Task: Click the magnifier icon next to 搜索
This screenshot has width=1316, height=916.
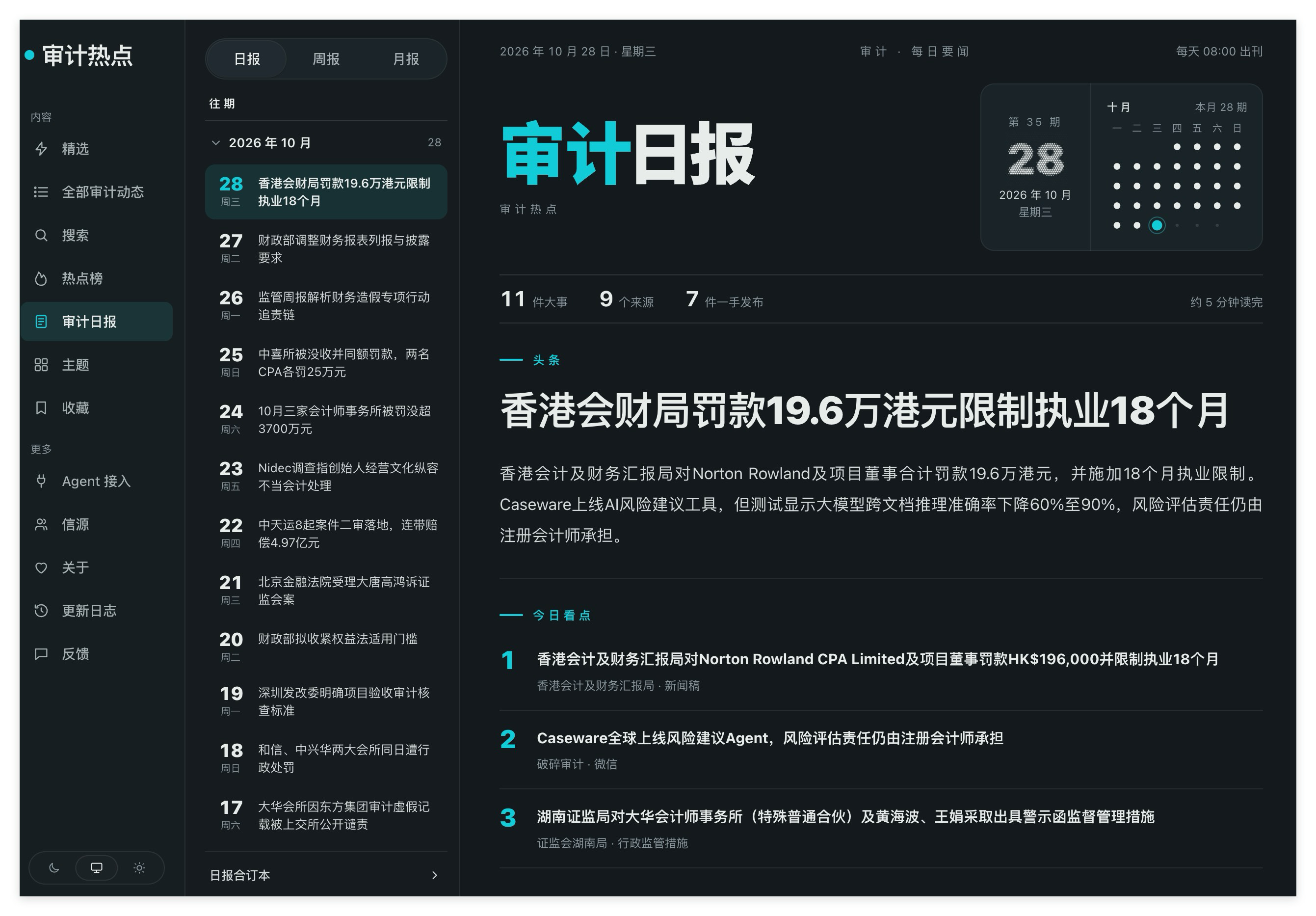Action: click(x=41, y=235)
